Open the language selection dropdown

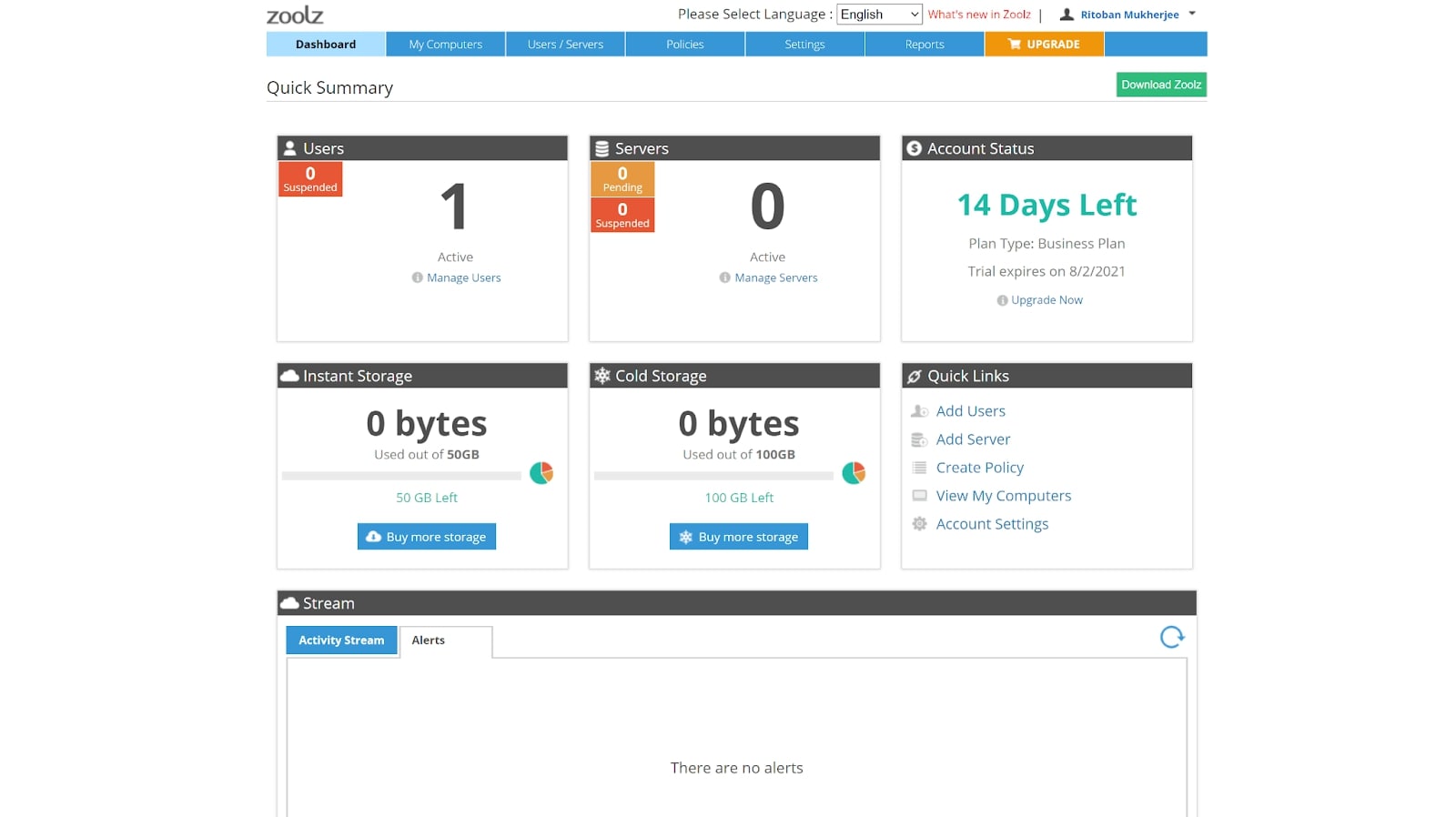click(x=879, y=15)
